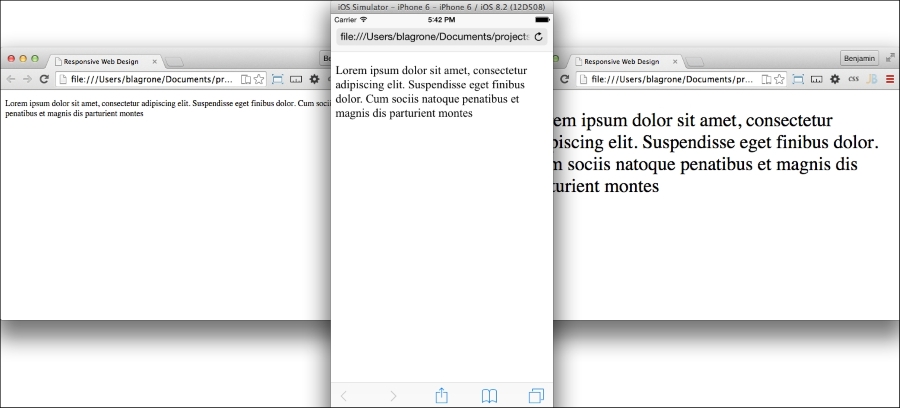
Task: Close the left Chrome window with the red button
Action: tap(11, 59)
